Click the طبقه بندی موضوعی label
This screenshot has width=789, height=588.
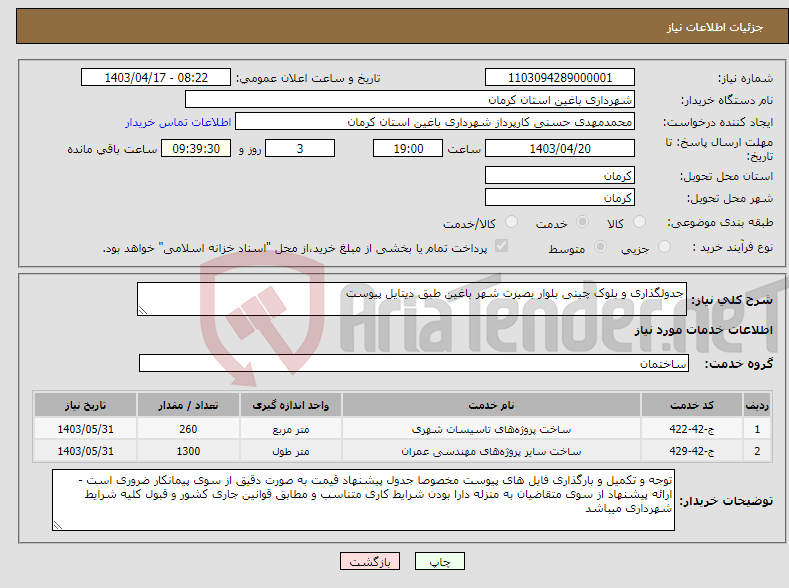pyautogui.click(x=720, y=222)
